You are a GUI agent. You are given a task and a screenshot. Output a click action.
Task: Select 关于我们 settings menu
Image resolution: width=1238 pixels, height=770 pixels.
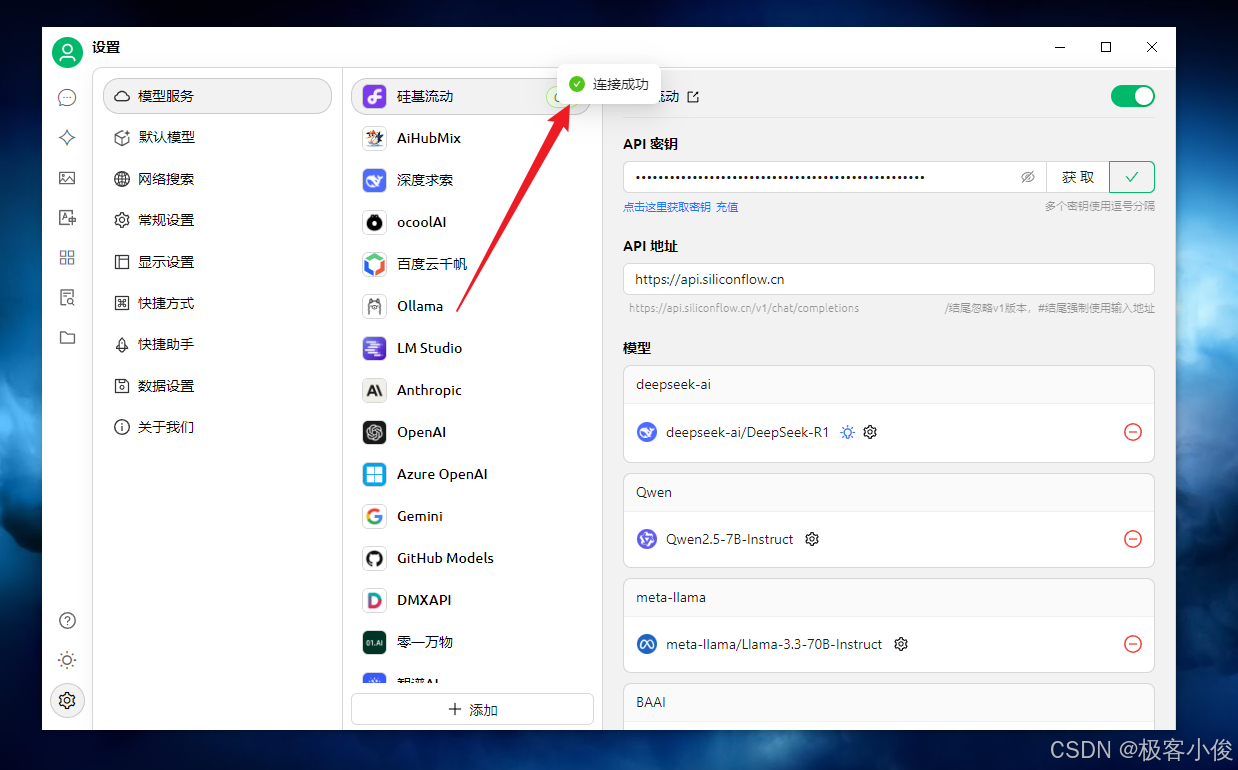point(217,427)
